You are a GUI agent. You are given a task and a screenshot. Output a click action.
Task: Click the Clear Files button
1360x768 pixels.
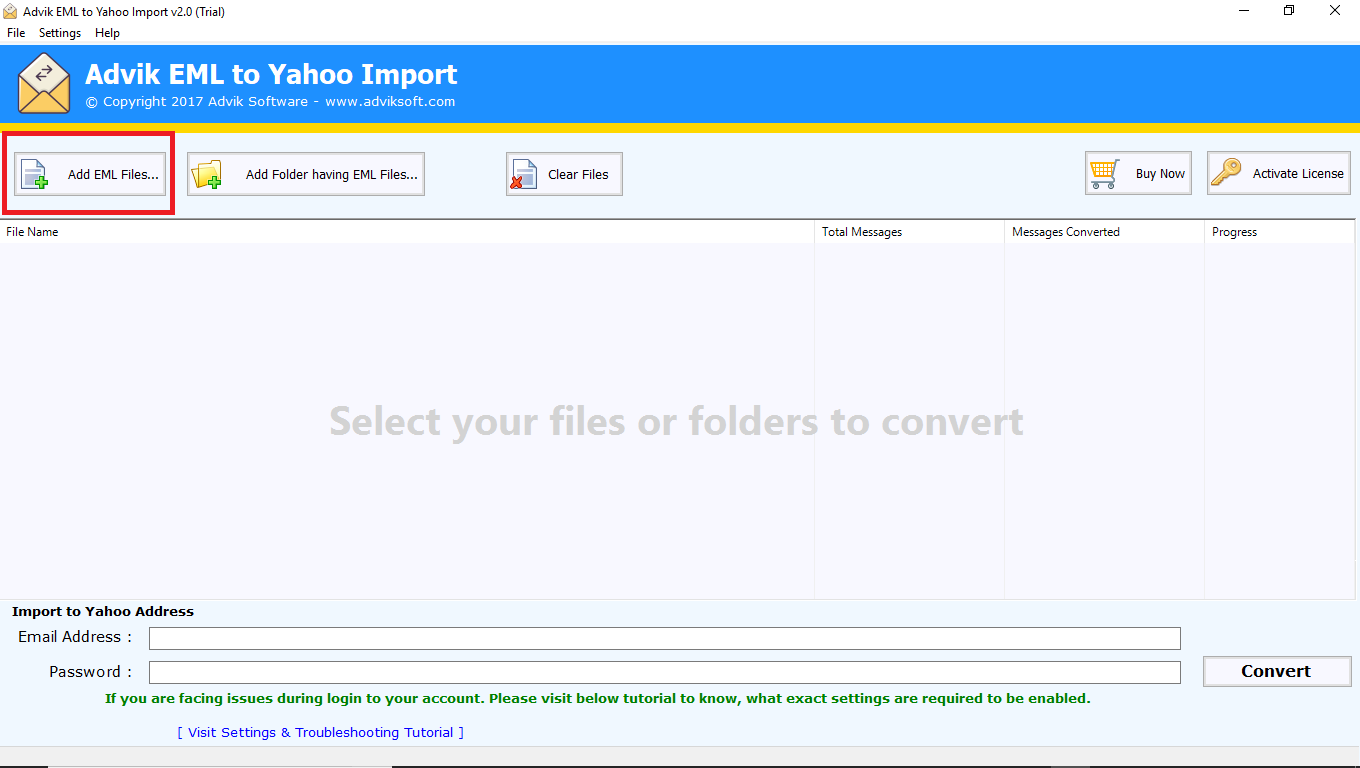(x=564, y=174)
